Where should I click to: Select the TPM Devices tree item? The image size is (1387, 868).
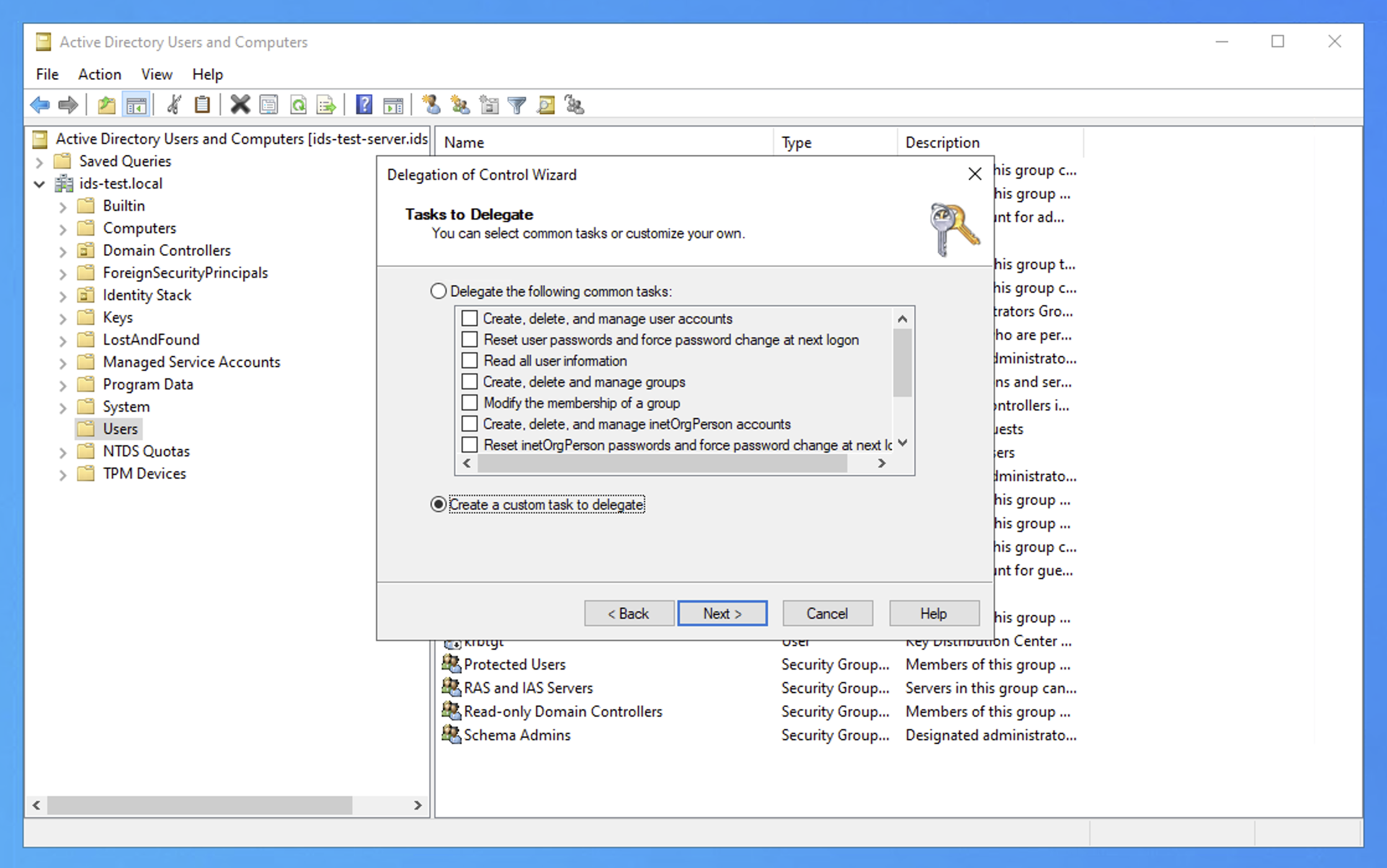(144, 474)
